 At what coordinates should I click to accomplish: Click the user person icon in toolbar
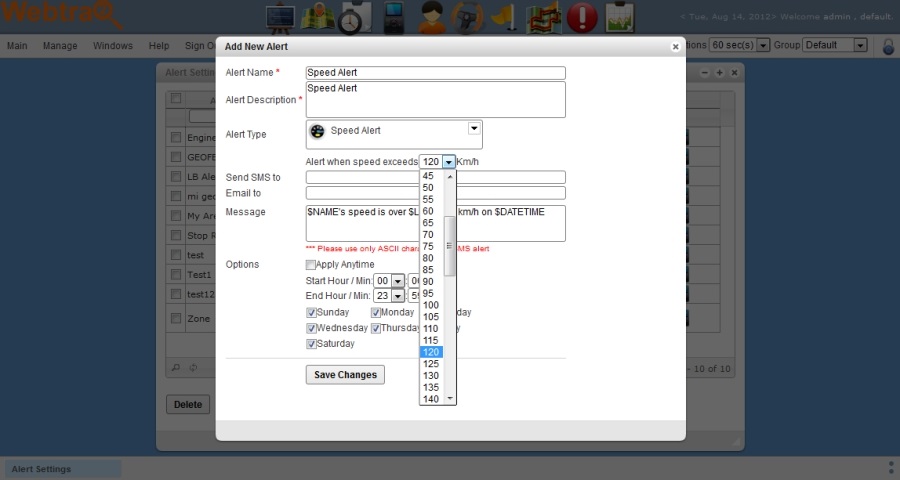tap(432, 17)
